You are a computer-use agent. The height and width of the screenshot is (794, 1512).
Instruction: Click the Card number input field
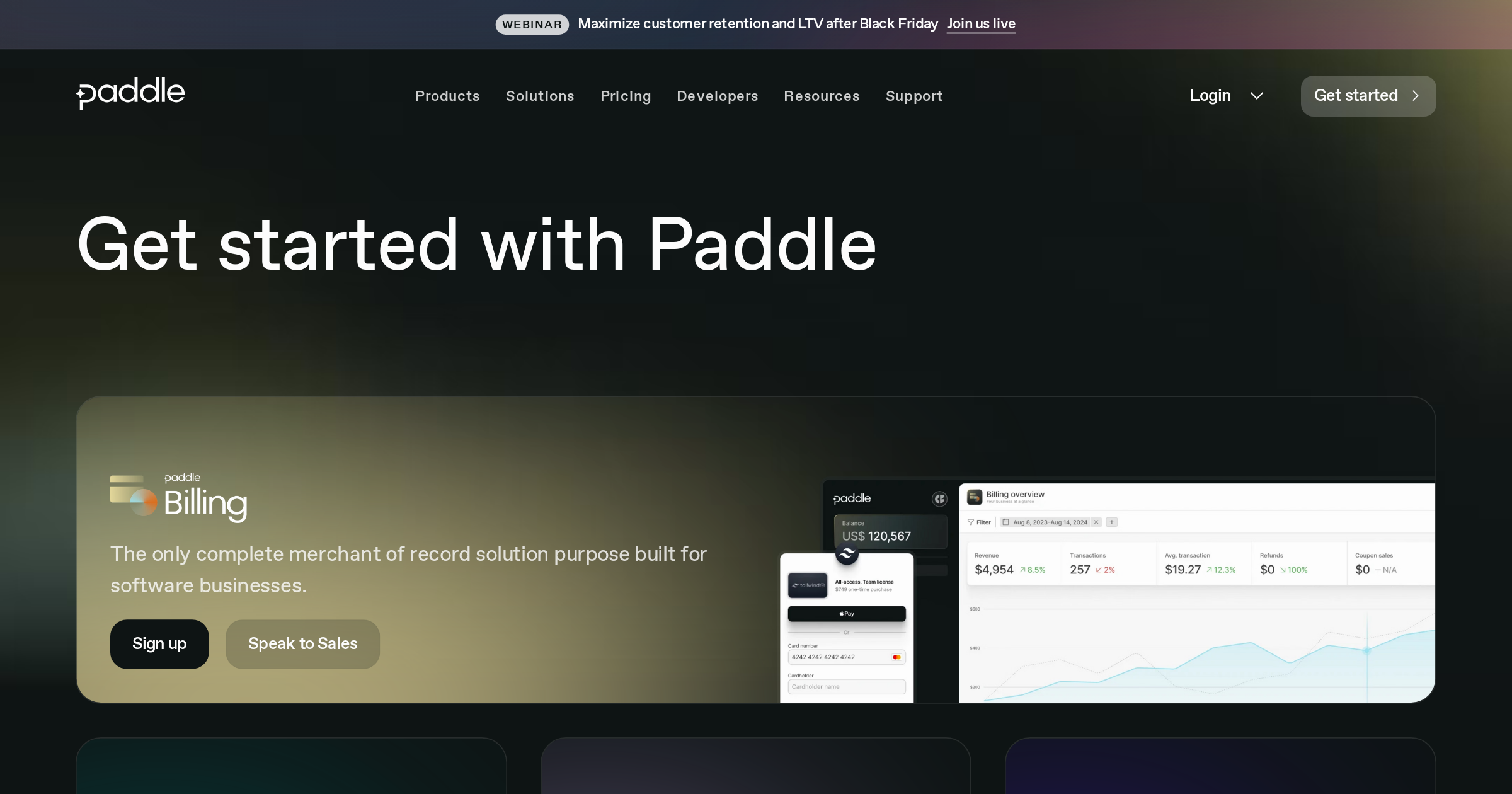pos(847,657)
